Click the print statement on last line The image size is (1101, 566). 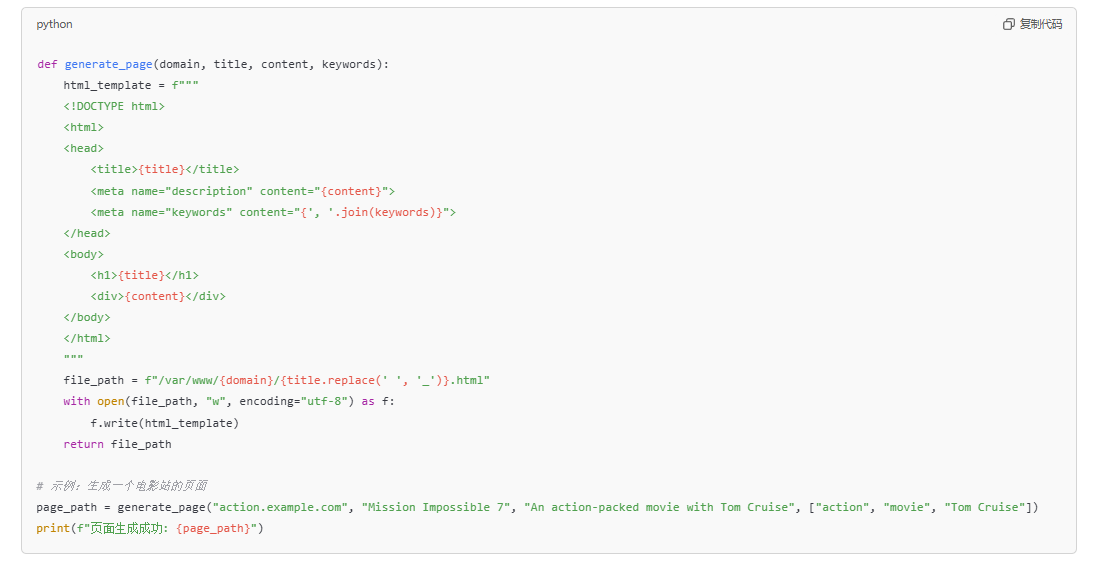coord(150,529)
